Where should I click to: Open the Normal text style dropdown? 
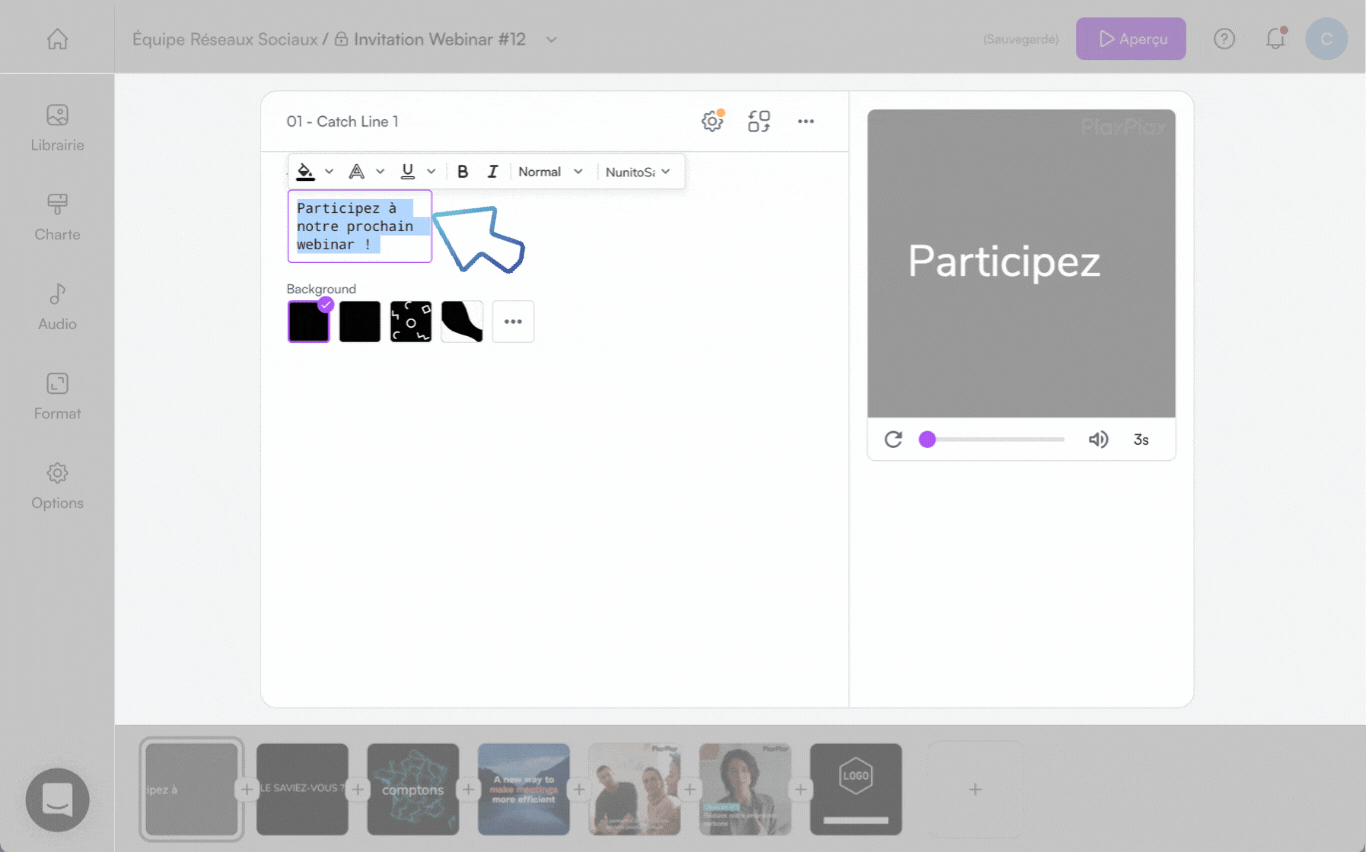click(x=550, y=172)
